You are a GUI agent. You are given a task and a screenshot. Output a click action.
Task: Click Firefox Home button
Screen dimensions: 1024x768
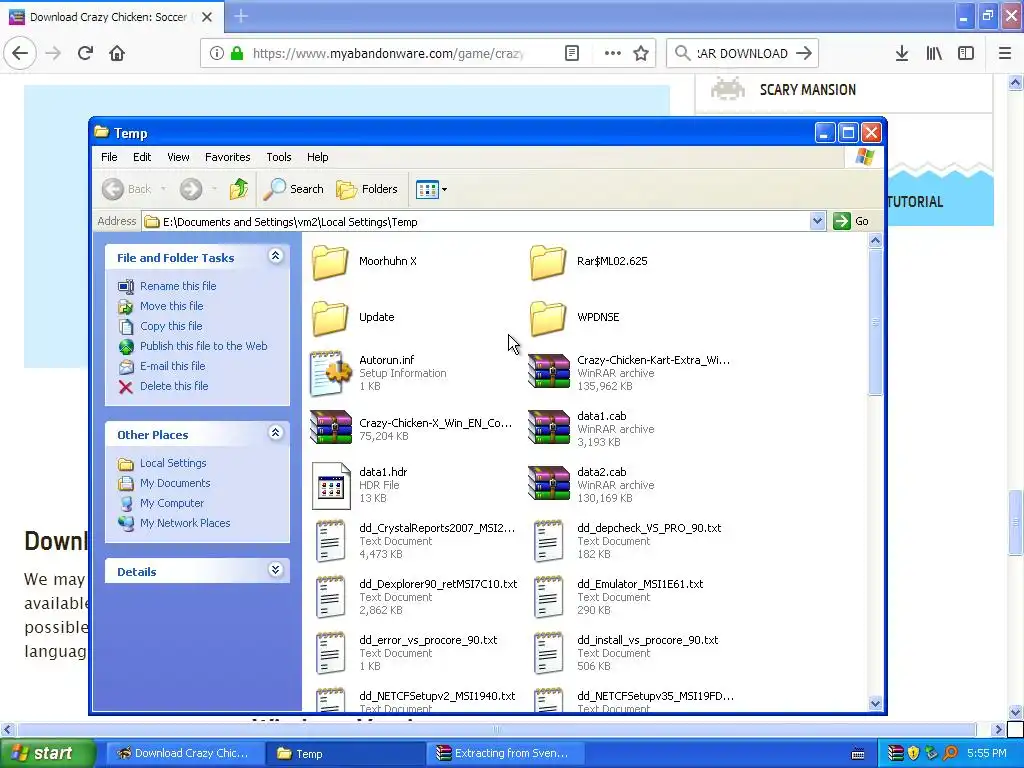point(117,53)
